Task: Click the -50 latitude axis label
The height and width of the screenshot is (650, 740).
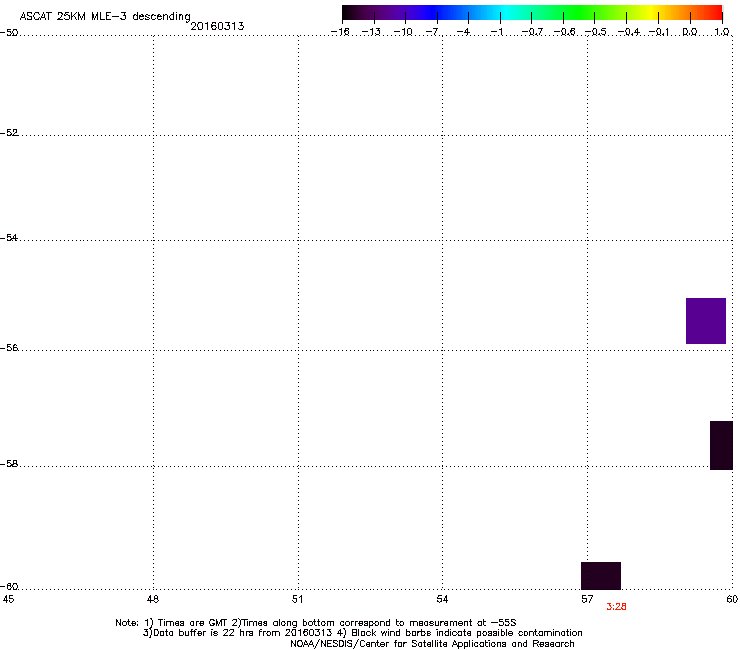Action: point(9,33)
